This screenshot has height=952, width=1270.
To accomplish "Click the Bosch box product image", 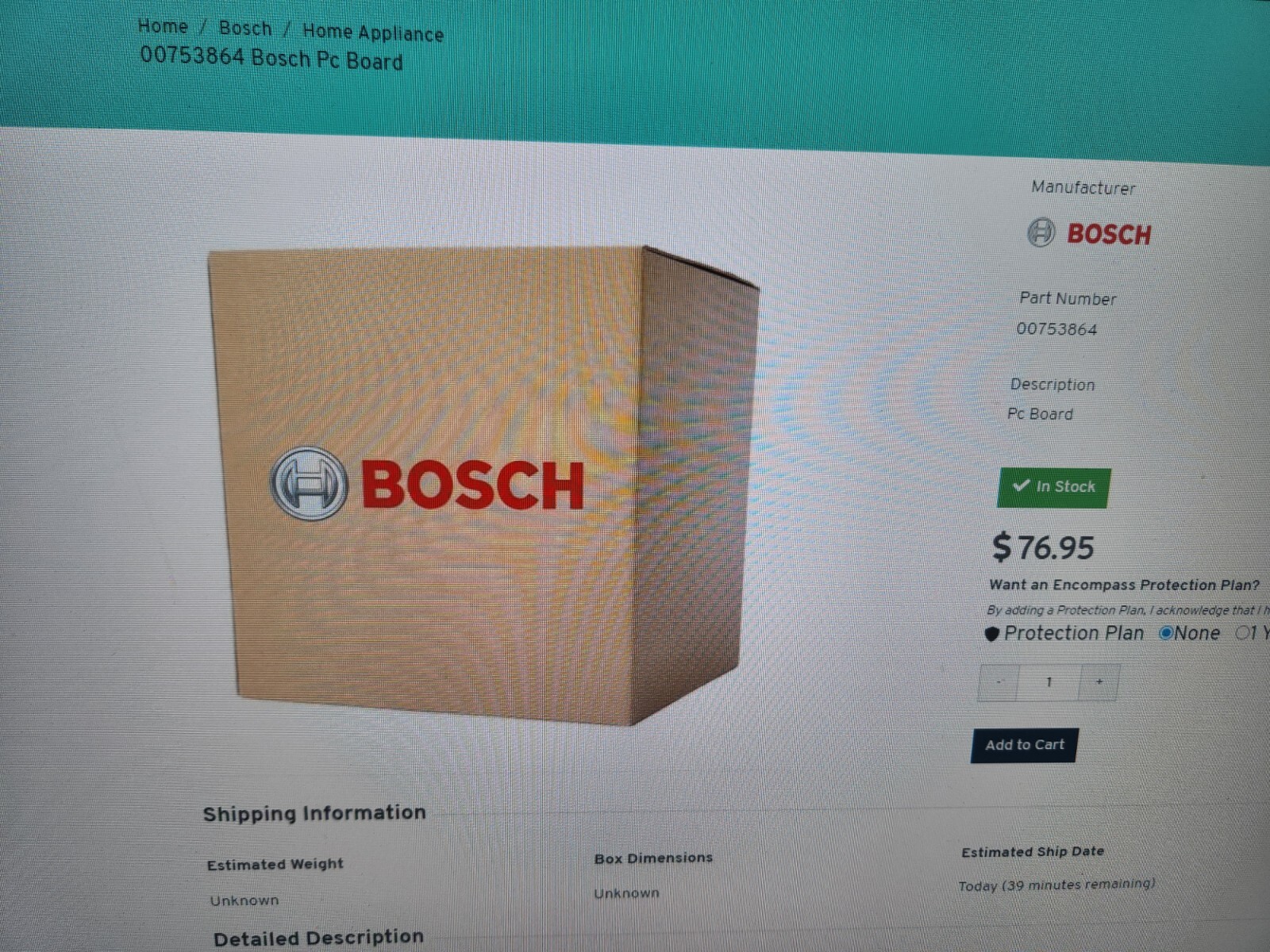I will point(483,486).
